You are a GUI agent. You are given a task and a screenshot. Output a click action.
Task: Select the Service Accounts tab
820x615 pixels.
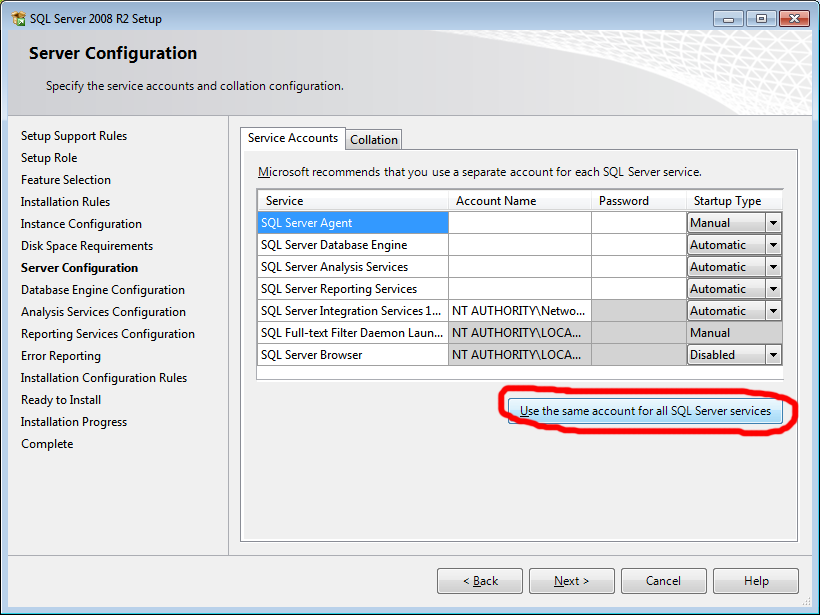(293, 138)
